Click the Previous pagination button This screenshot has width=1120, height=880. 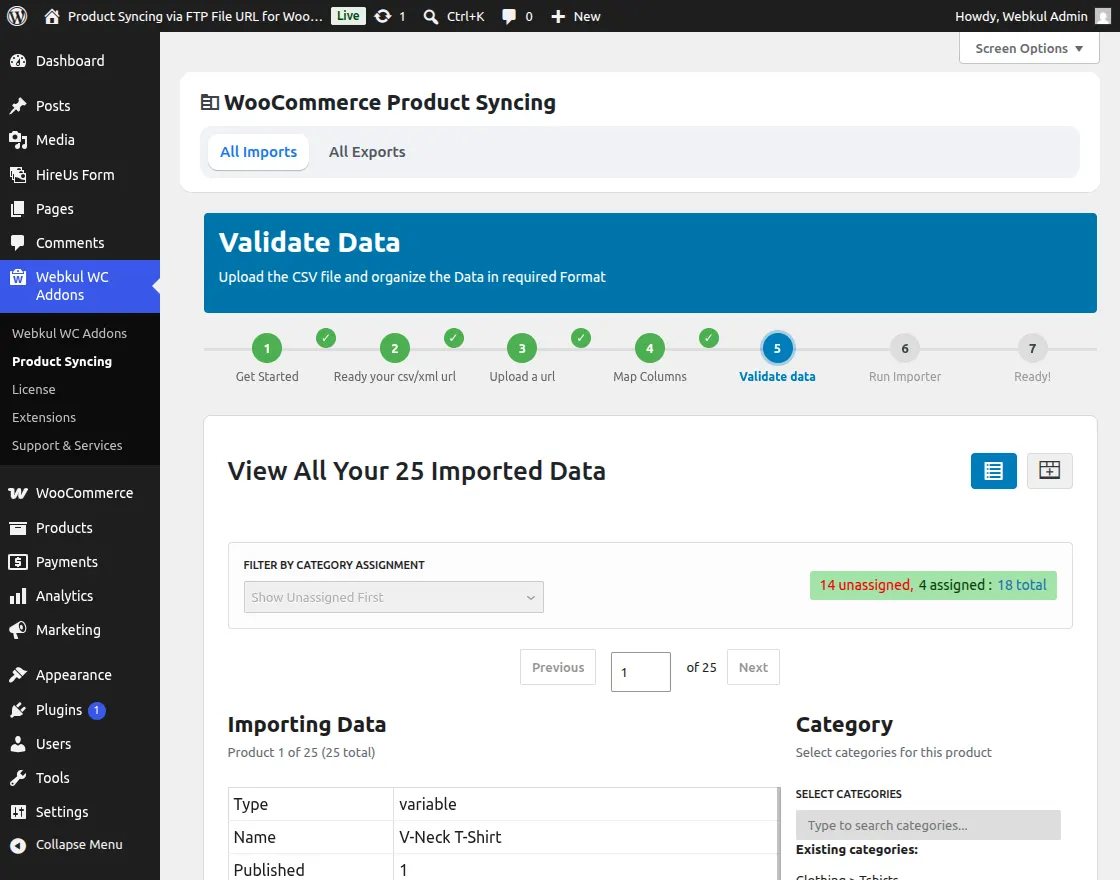tap(558, 667)
